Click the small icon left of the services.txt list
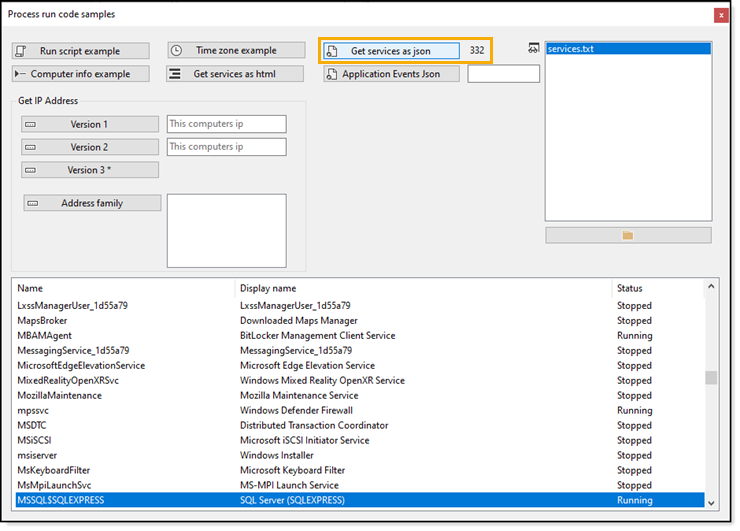740x531 pixels. (x=533, y=48)
